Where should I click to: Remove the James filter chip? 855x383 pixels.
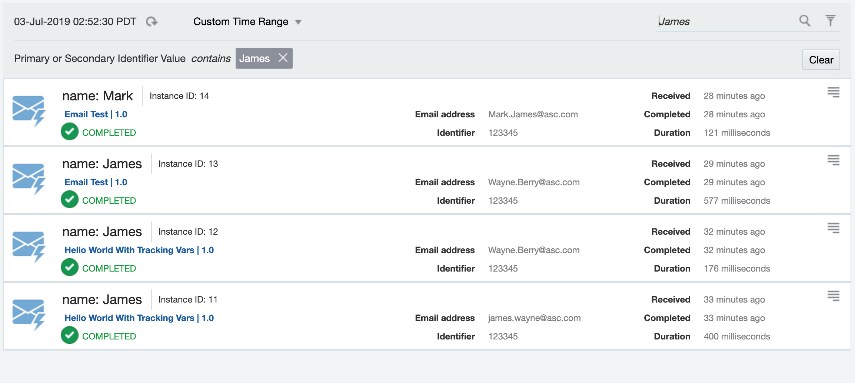[282, 58]
